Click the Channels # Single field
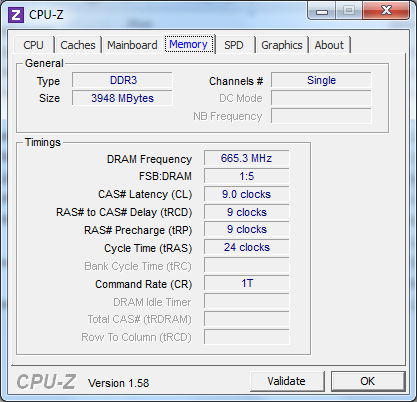 (x=321, y=80)
